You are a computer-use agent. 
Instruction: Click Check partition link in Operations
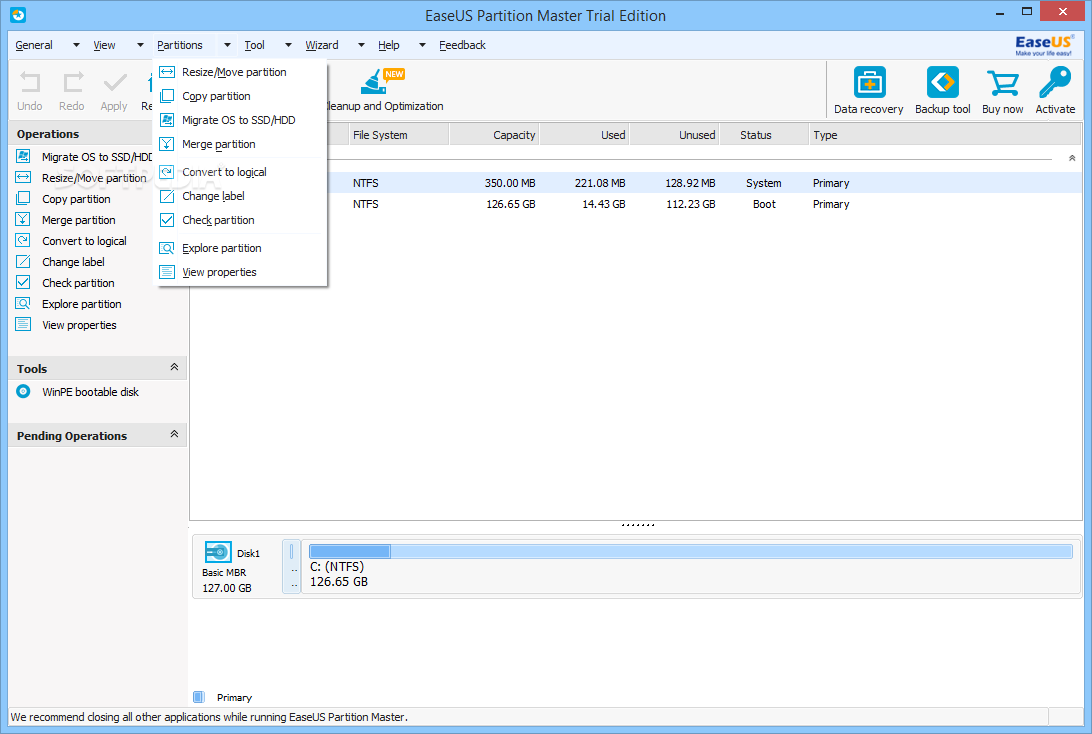pyautogui.click(x=78, y=283)
